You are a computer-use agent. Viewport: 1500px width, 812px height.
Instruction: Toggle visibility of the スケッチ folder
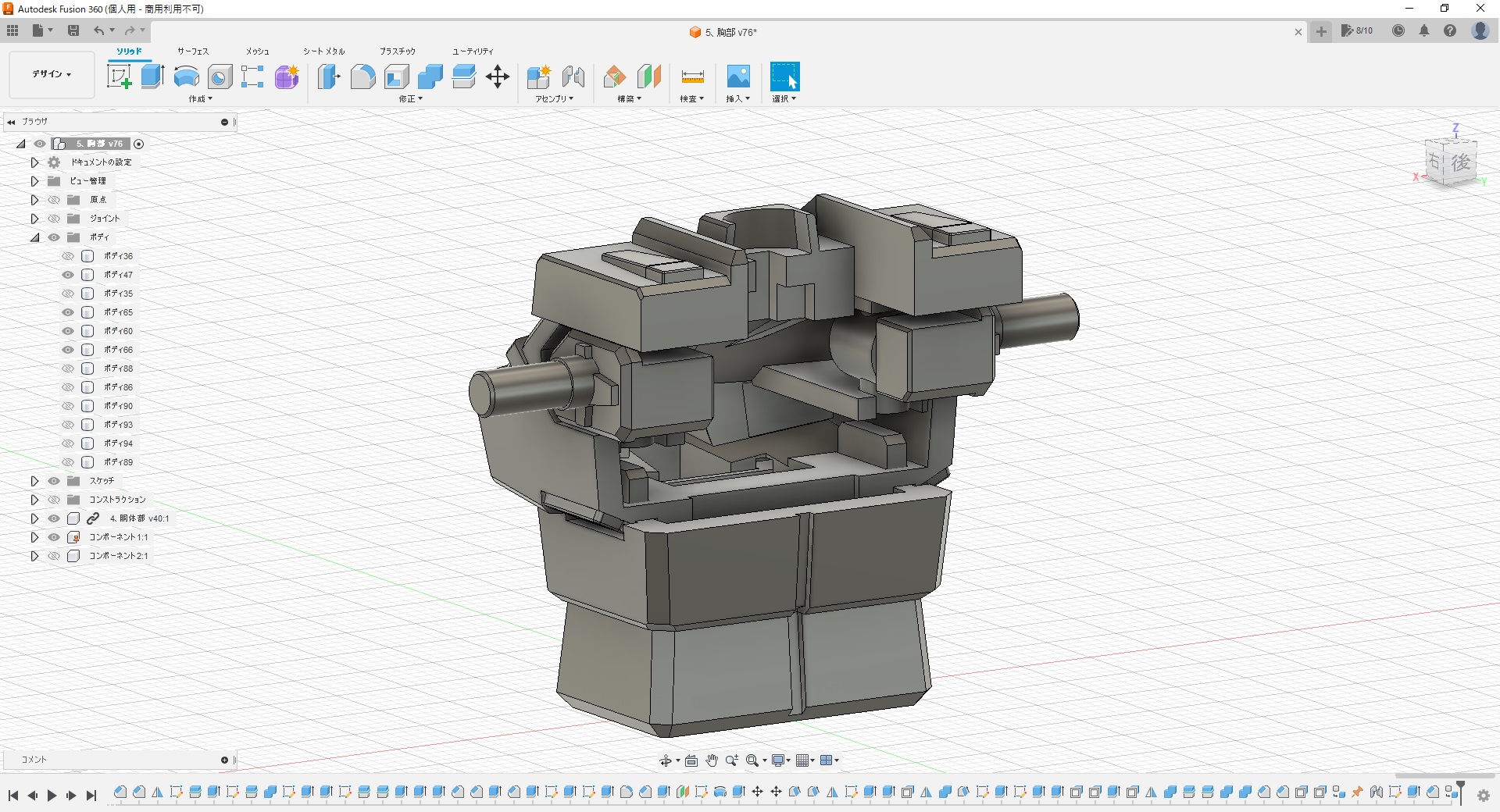54,481
